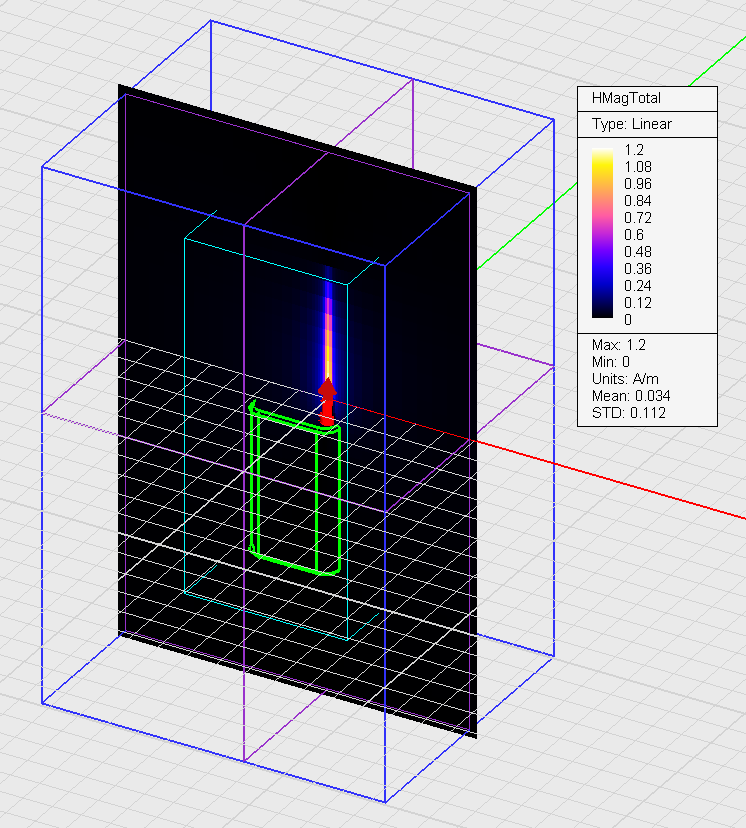Pick the green outlined rectangular object
Screen dimensions: 746x828
[296, 490]
